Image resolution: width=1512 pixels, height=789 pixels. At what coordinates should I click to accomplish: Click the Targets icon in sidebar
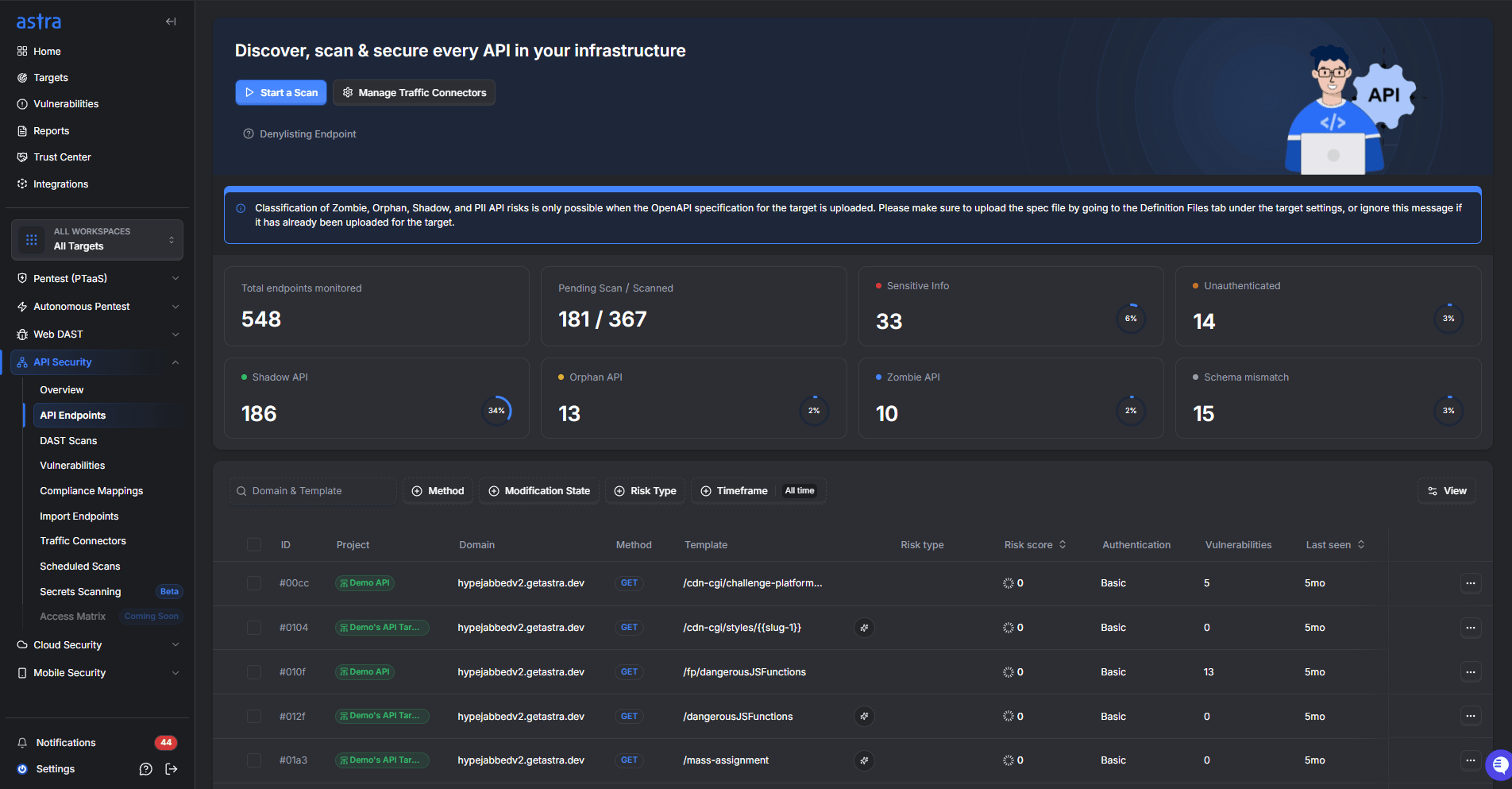pos(22,78)
